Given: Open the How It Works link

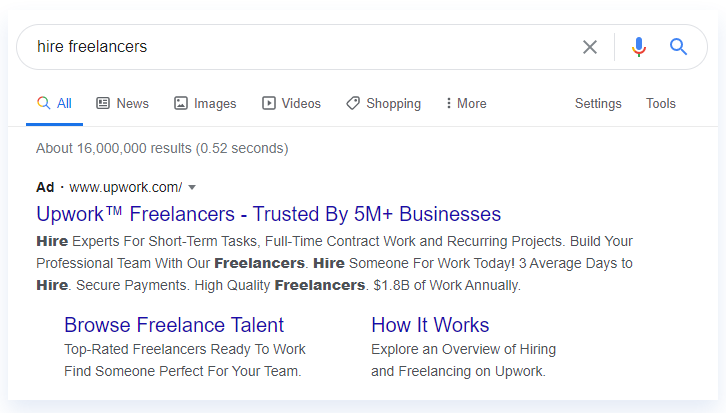Looking at the screenshot, I should coord(430,325).
